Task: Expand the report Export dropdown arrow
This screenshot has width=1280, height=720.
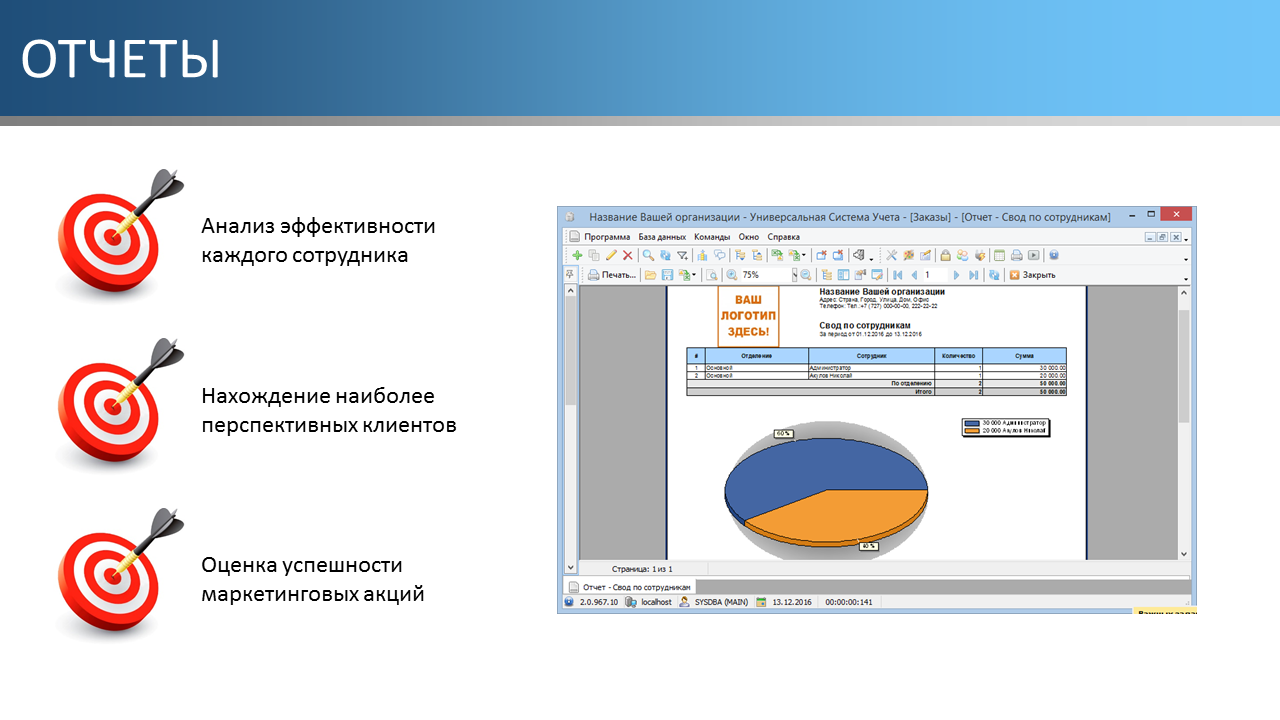Action: pos(694,275)
